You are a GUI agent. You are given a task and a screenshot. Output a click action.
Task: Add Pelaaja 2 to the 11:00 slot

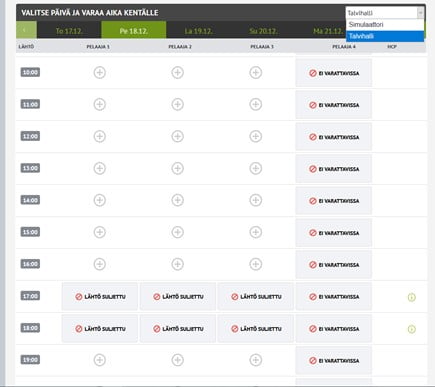177,104
